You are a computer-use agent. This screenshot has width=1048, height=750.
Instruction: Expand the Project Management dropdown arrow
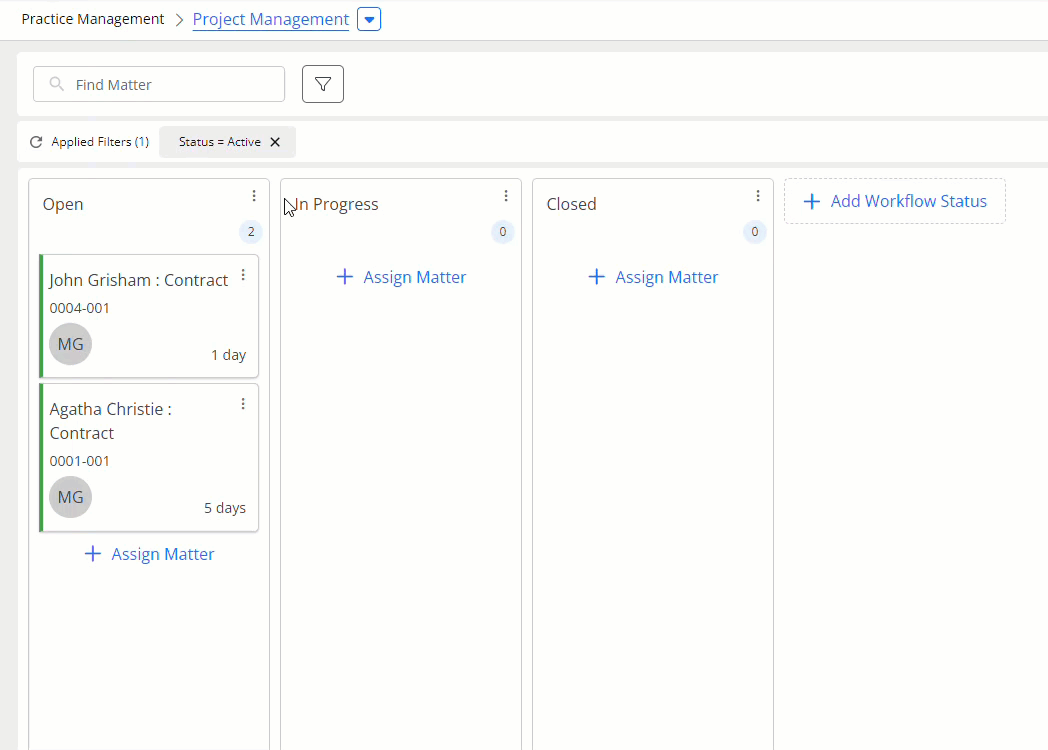click(x=369, y=19)
